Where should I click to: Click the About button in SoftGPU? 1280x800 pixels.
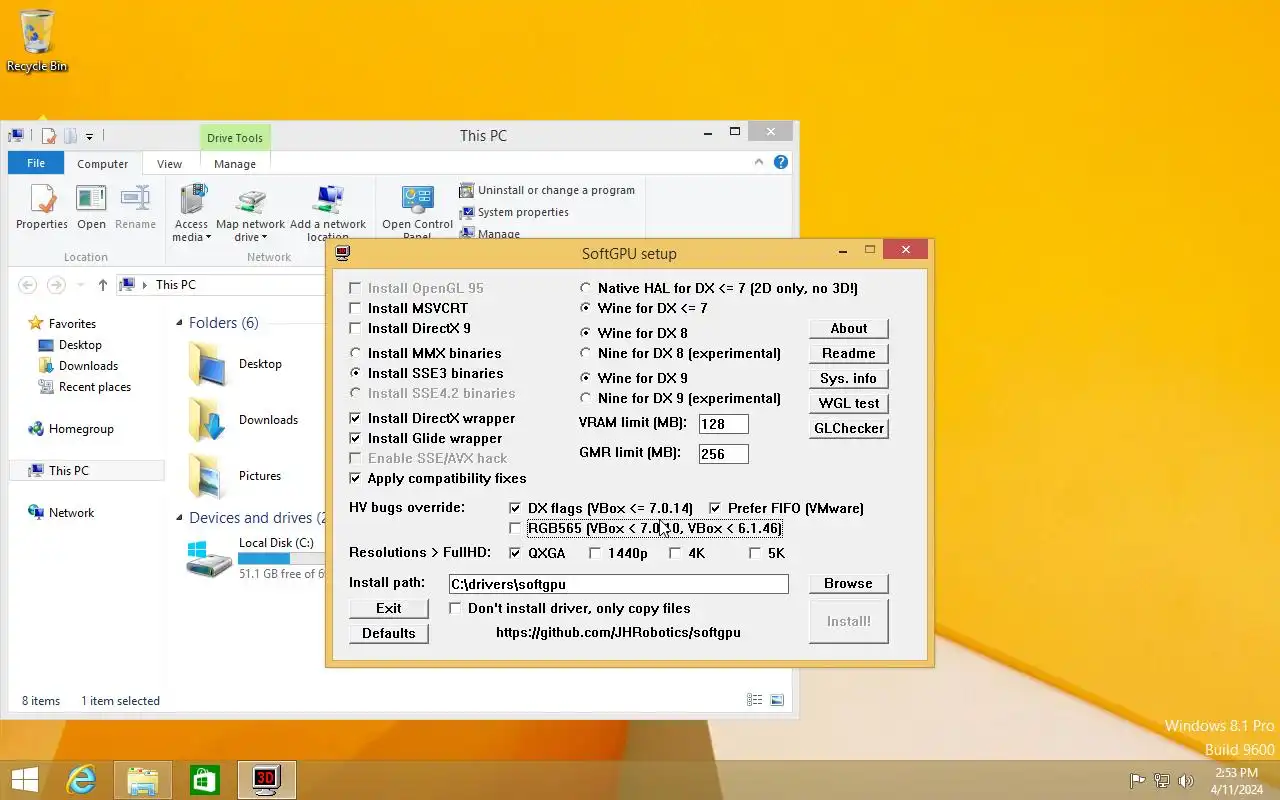pyautogui.click(x=848, y=328)
